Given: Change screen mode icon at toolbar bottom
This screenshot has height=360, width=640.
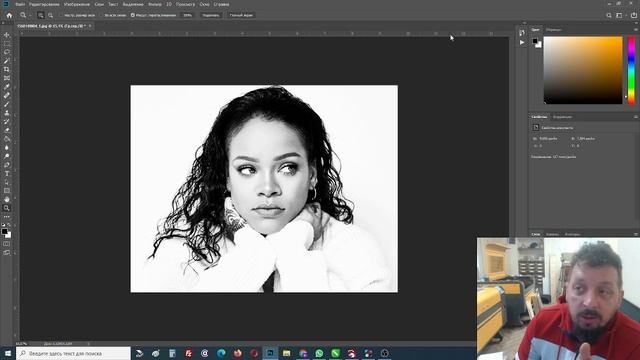Looking at the screenshot, I should tap(7, 253).
